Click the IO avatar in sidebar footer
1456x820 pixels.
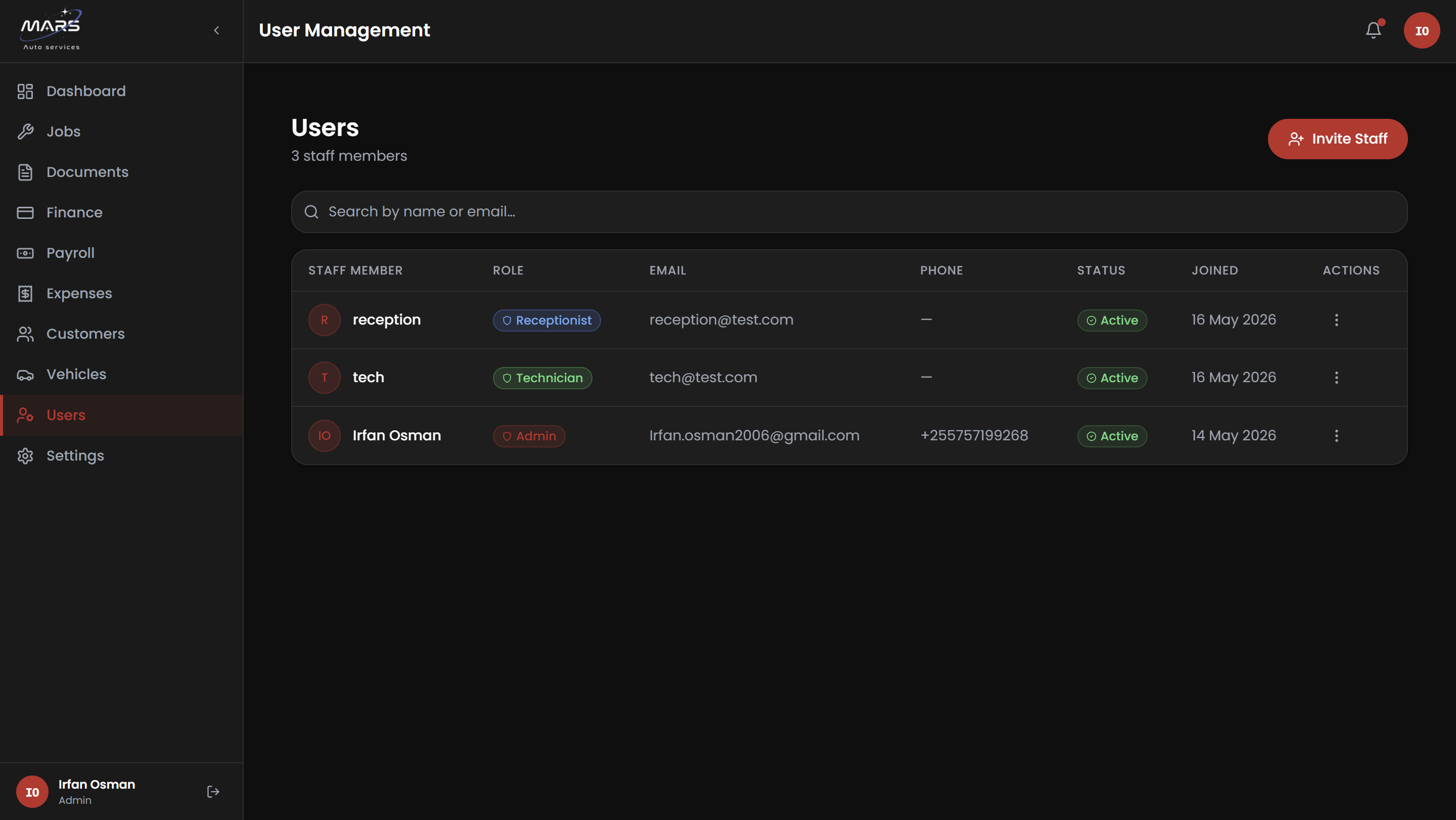(x=32, y=792)
